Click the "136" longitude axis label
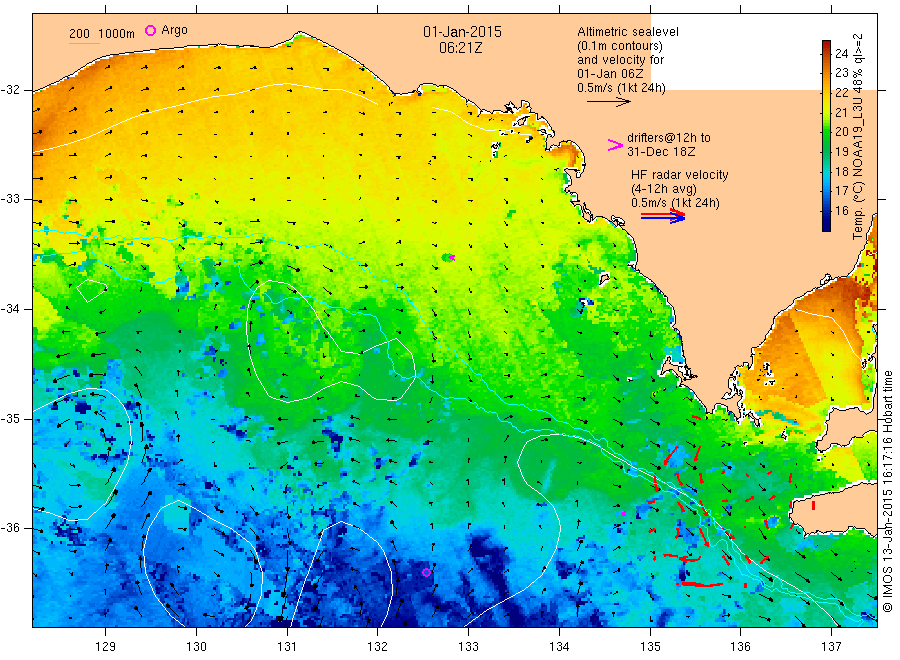This screenshot has width=900, height=660. point(740,646)
